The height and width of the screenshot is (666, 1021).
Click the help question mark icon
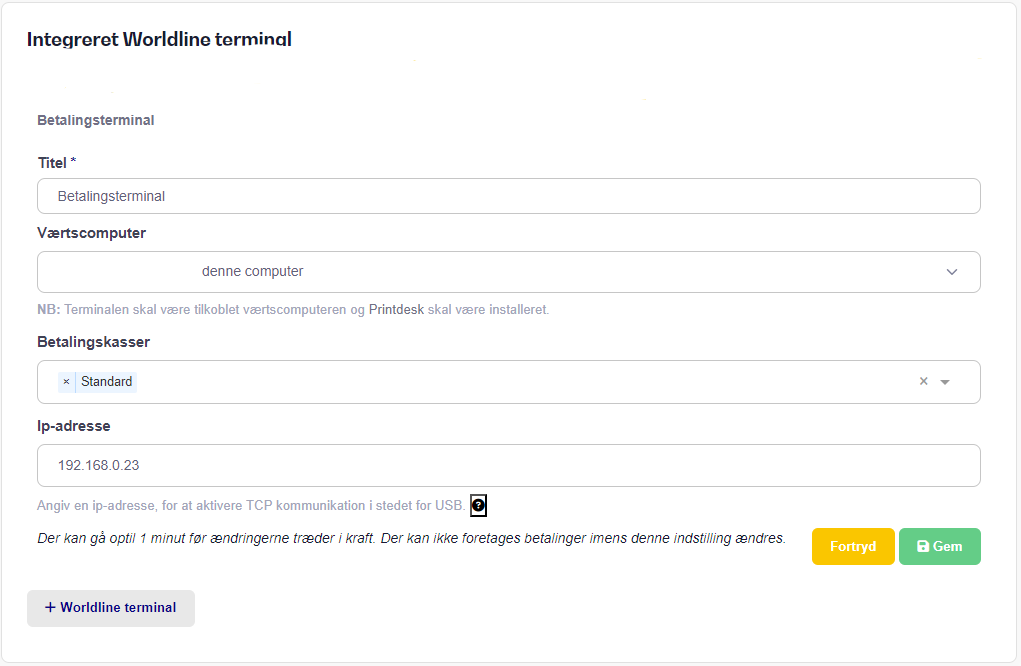[x=478, y=505]
